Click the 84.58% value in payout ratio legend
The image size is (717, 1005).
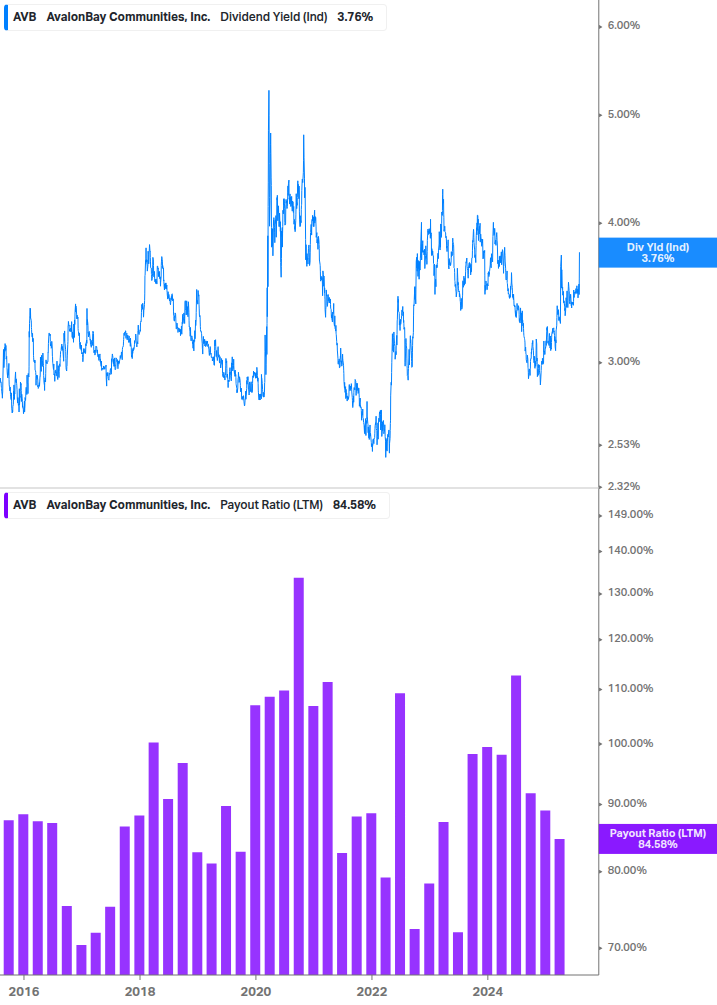[x=354, y=505]
